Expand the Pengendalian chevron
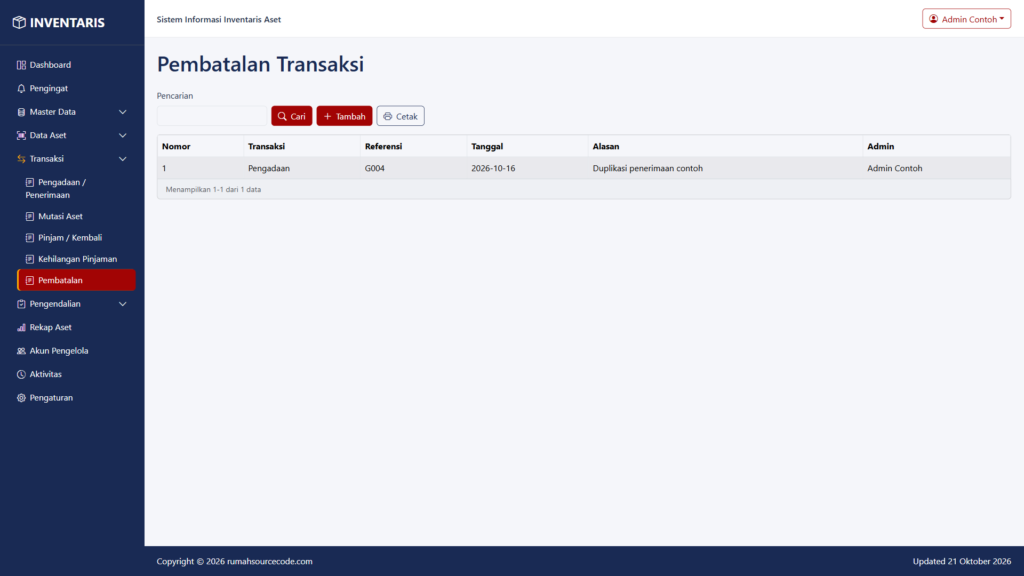The height and width of the screenshot is (576, 1024). pos(122,304)
